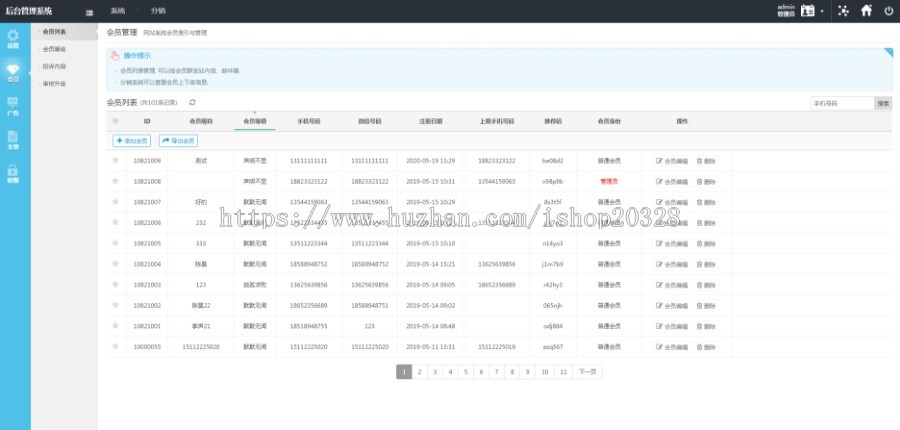Go to page 5 in pagination
The width and height of the screenshot is (900, 430).
465,372
